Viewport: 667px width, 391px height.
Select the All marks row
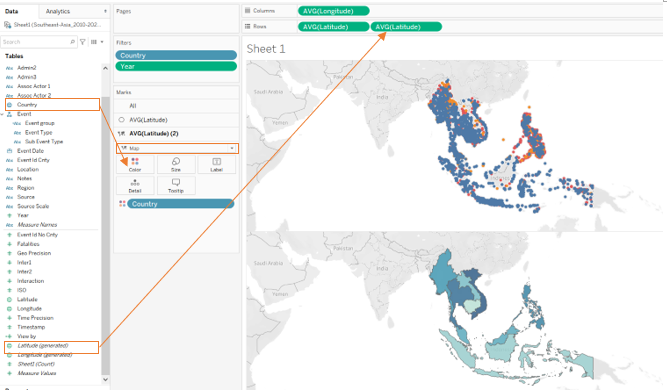[x=176, y=106]
